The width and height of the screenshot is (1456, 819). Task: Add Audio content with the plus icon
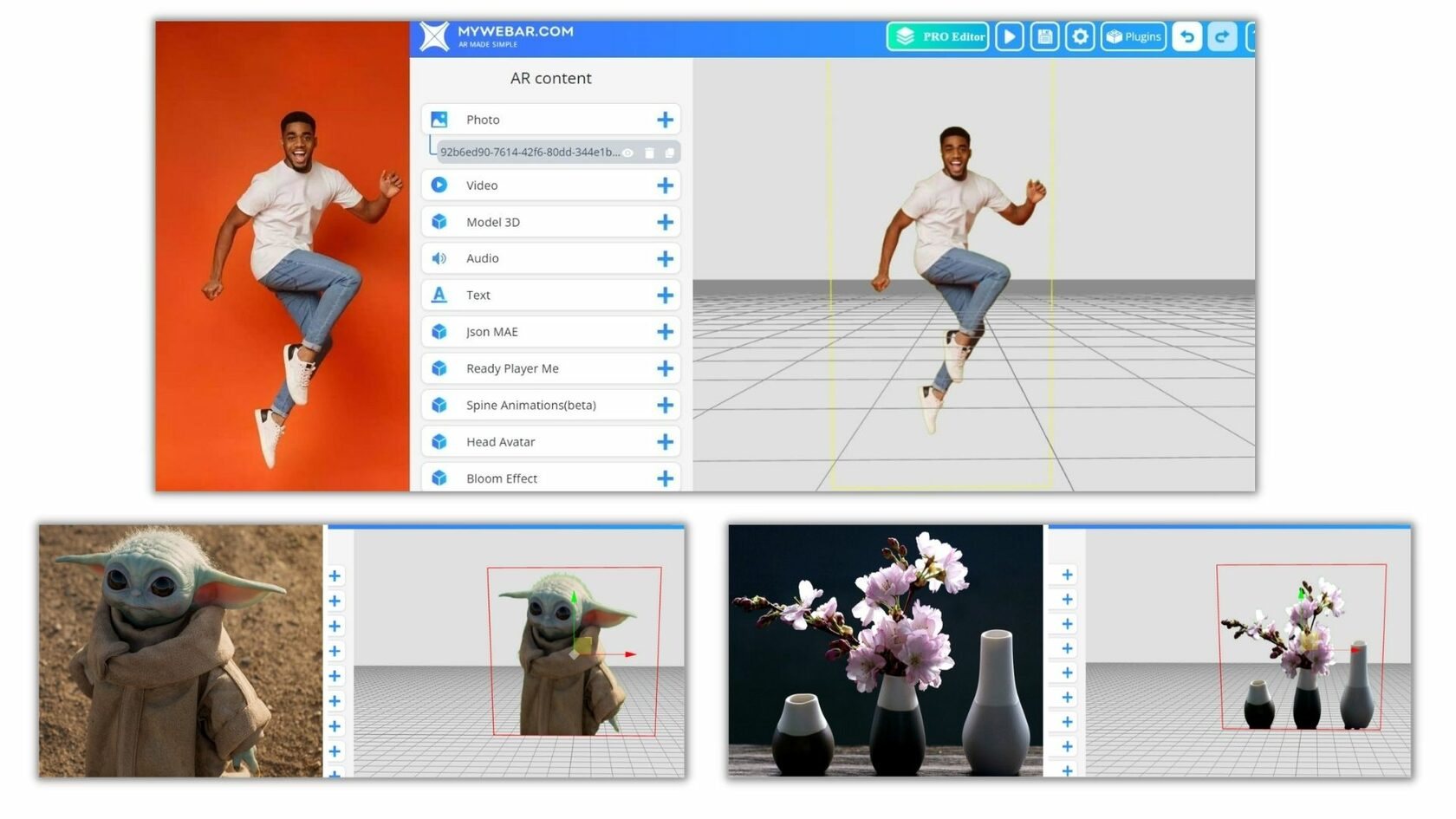pyautogui.click(x=665, y=259)
